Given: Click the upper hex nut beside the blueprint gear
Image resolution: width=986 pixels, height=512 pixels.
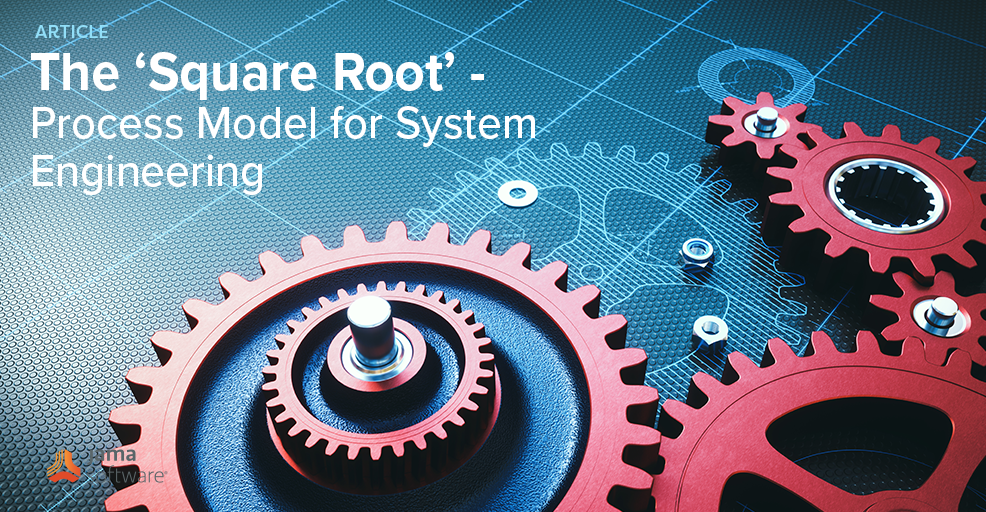Looking at the screenshot, I should pos(694,250).
